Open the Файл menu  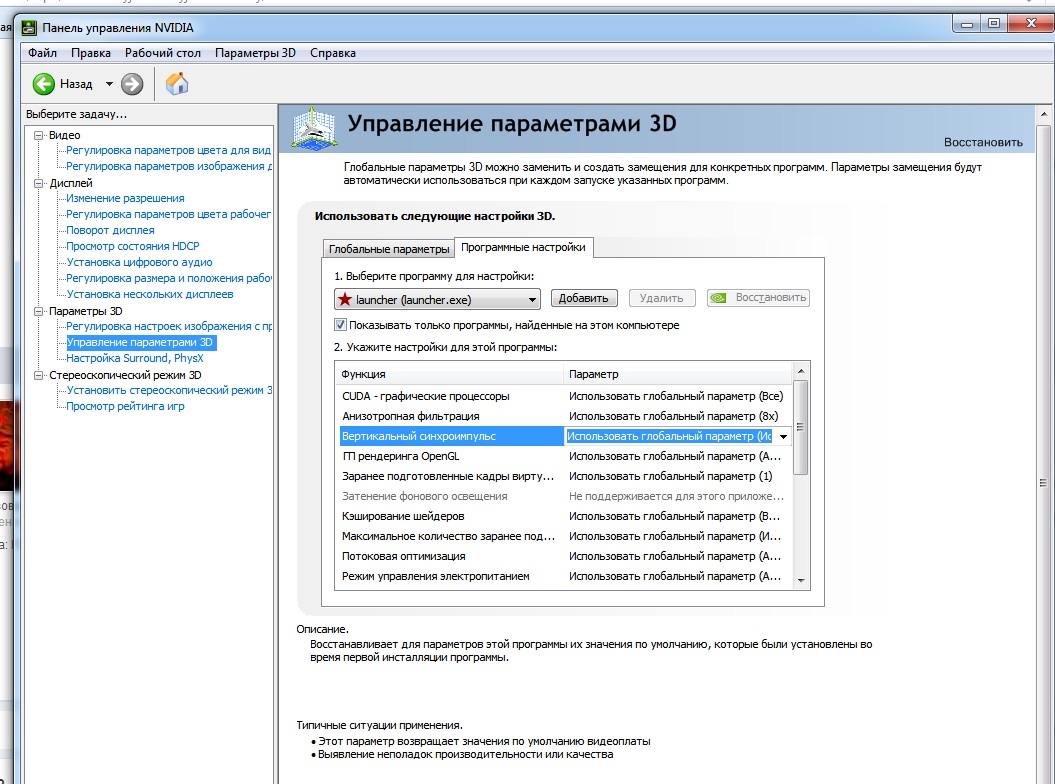(42, 52)
